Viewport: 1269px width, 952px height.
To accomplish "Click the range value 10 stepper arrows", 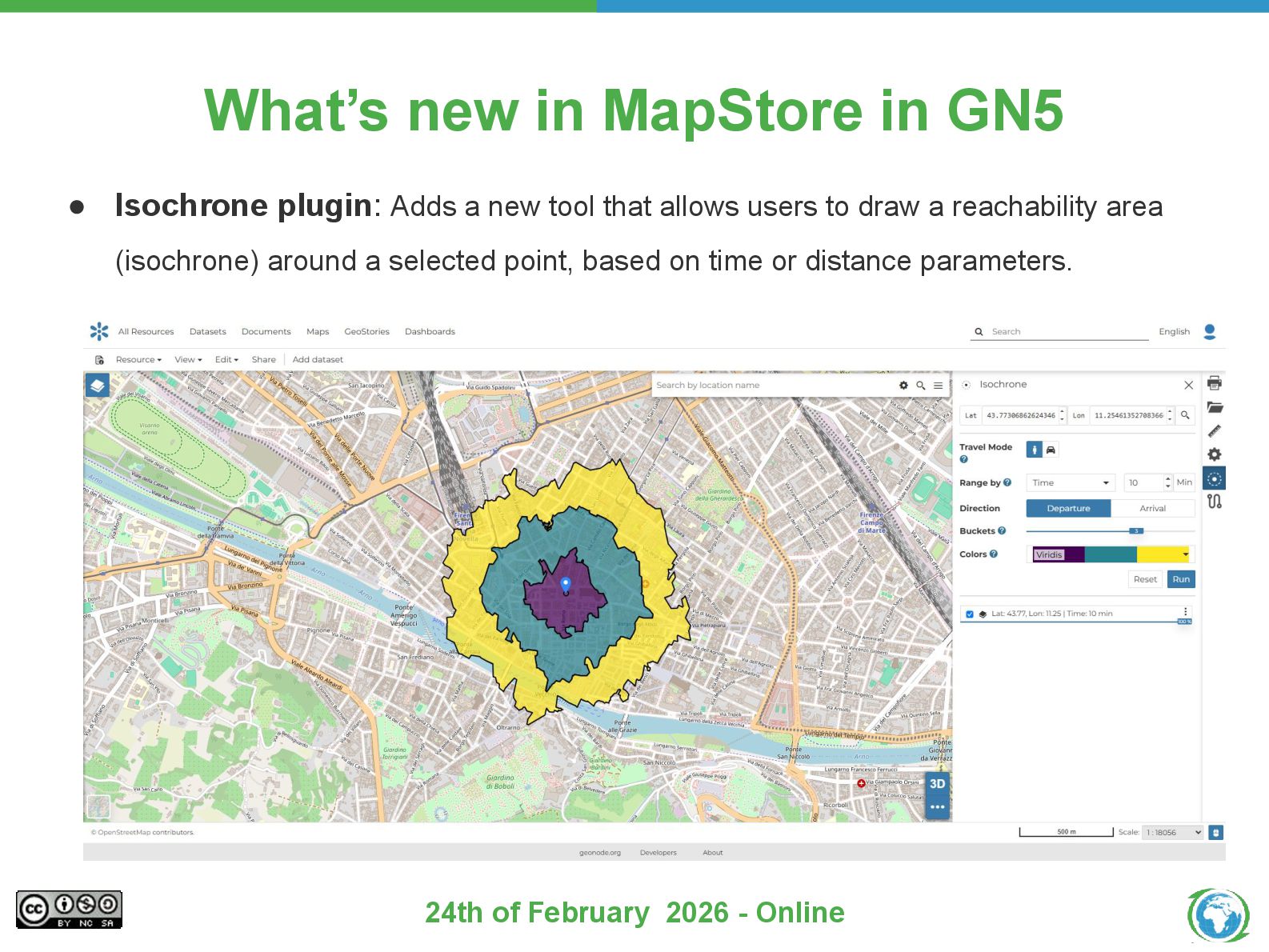I will [x=1168, y=483].
